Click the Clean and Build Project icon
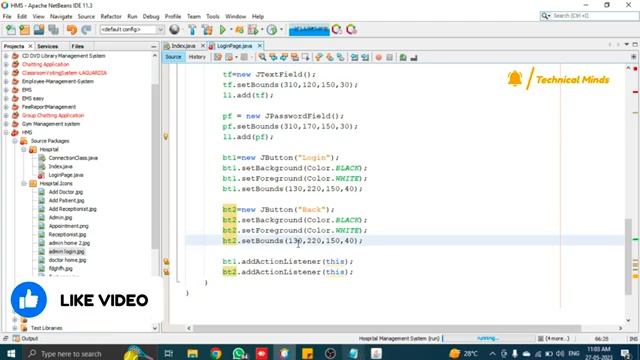 click(207, 29)
